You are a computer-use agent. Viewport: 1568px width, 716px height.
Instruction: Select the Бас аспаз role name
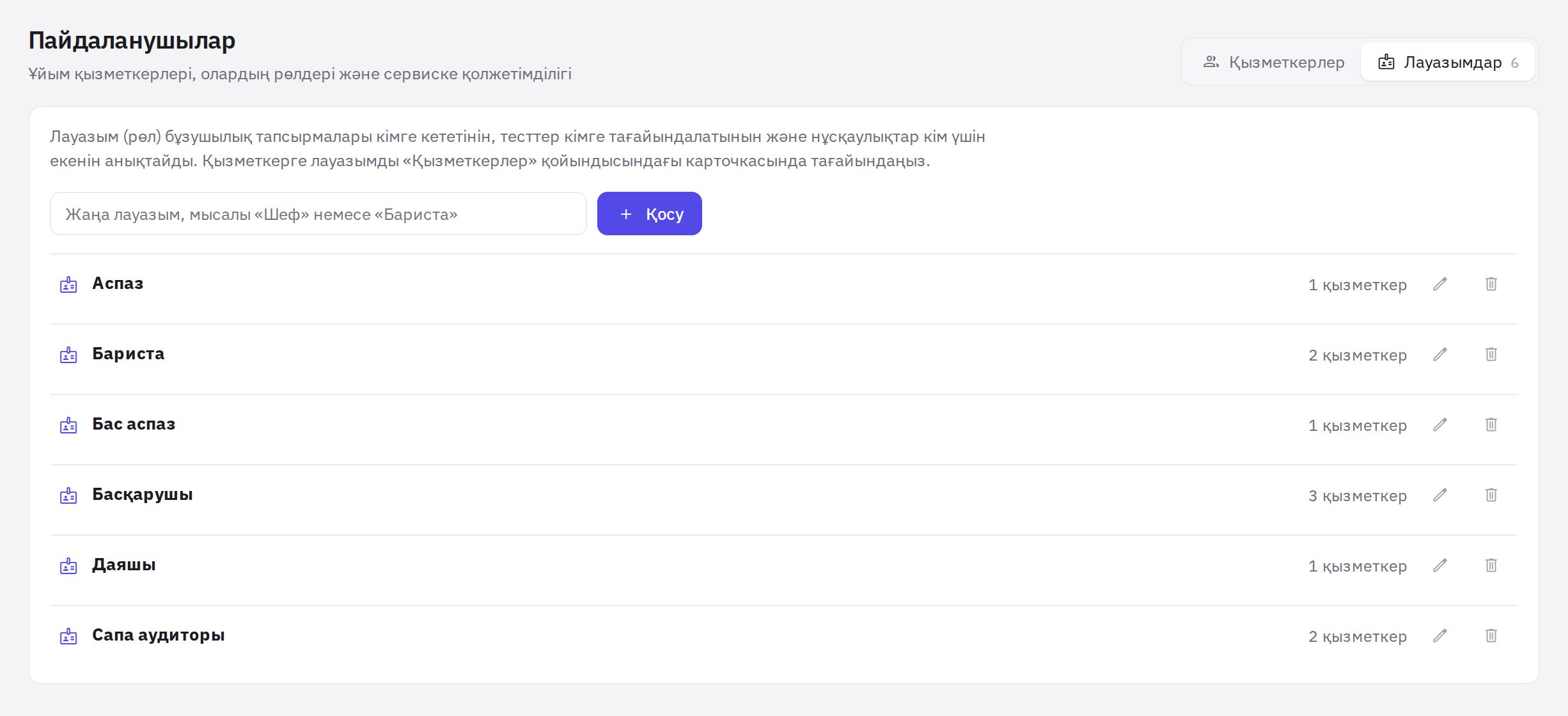tap(134, 424)
